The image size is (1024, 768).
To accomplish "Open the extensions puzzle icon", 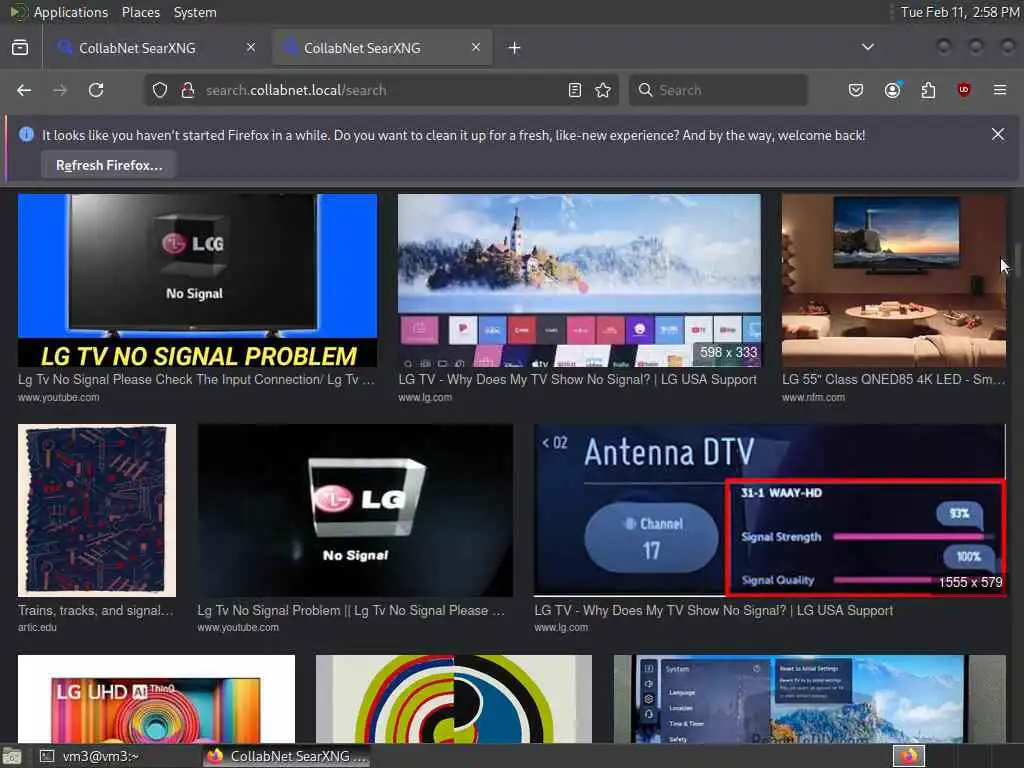I will tap(928, 90).
